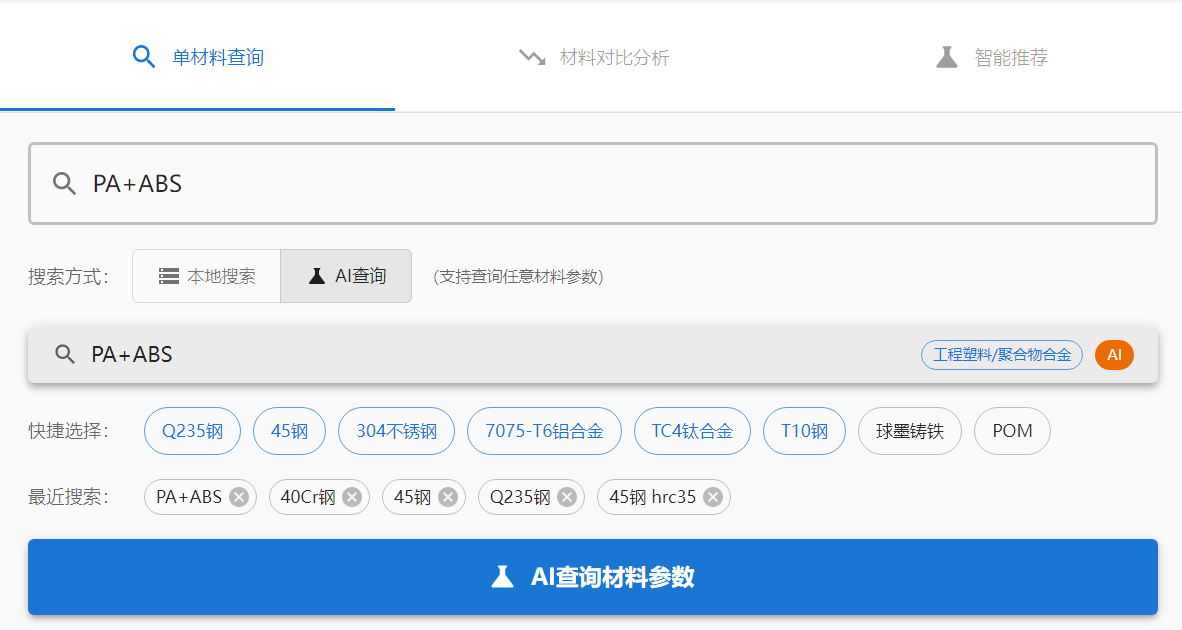The width and height of the screenshot is (1182, 630).
Task: Choose the T10钢 chip
Action: click(x=804, y=431)
